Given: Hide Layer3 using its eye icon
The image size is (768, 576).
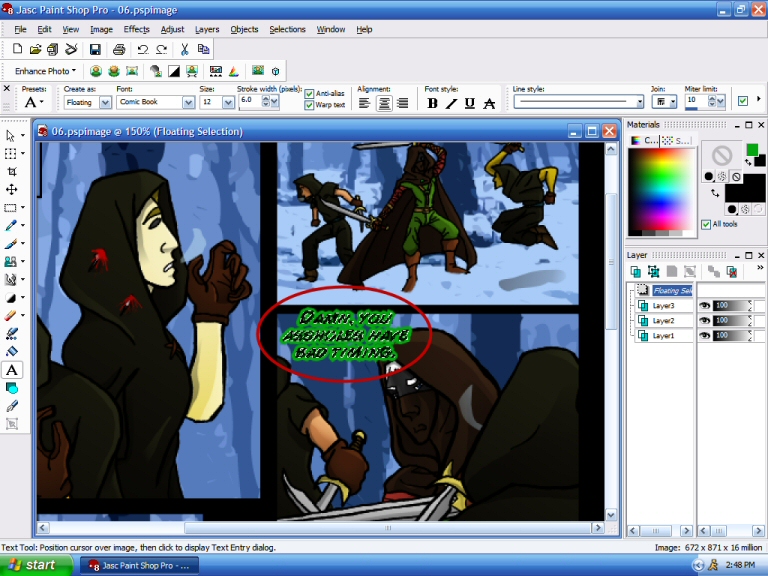Looking at the screenshot, I should 705,305.
